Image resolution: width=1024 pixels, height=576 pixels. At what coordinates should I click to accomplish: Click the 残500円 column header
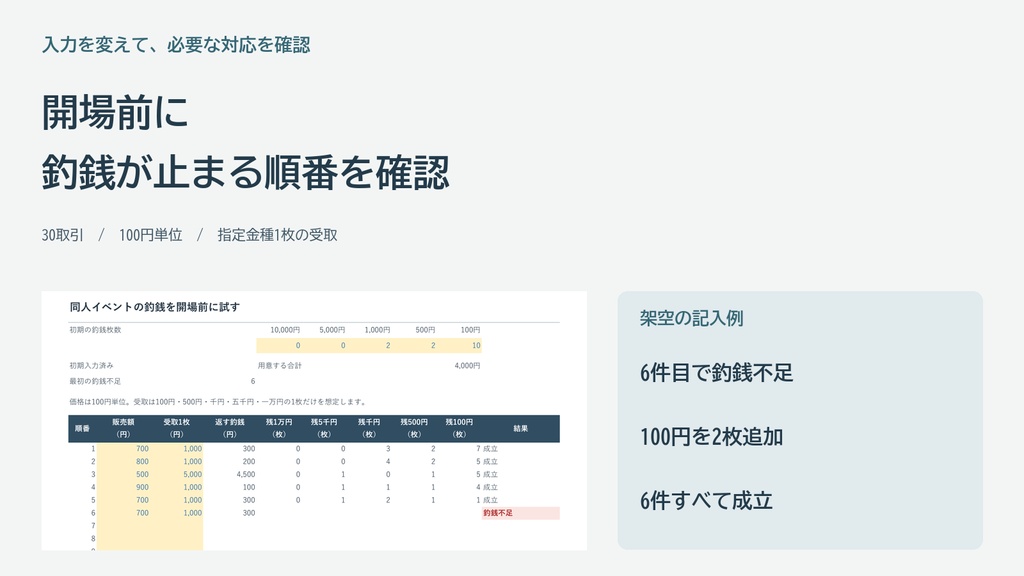pyautogui.click(x=414, y=428)
